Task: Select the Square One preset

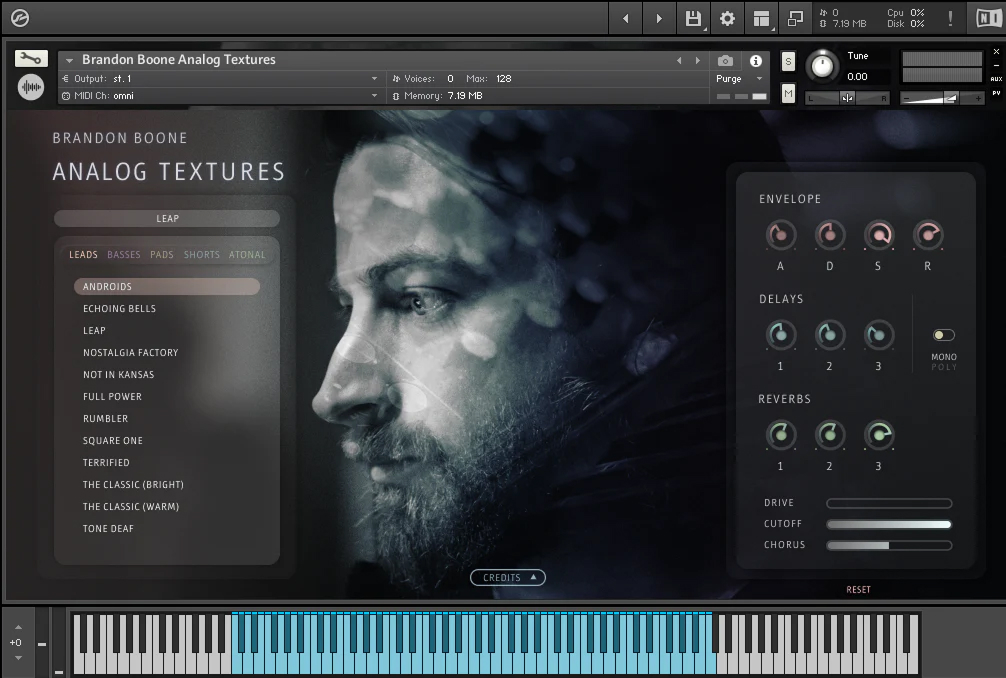Action: pyautogui.click(x=113, y=441)
